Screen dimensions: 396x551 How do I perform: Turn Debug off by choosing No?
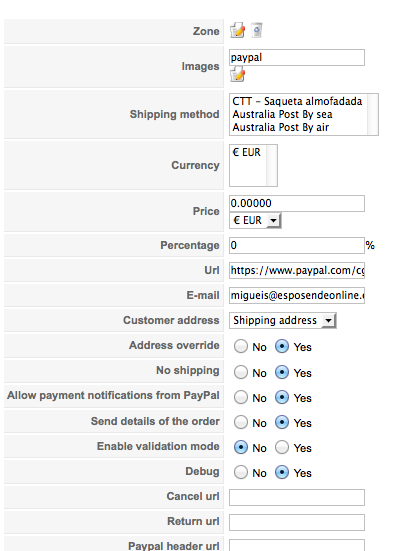(x=241, y=472)
